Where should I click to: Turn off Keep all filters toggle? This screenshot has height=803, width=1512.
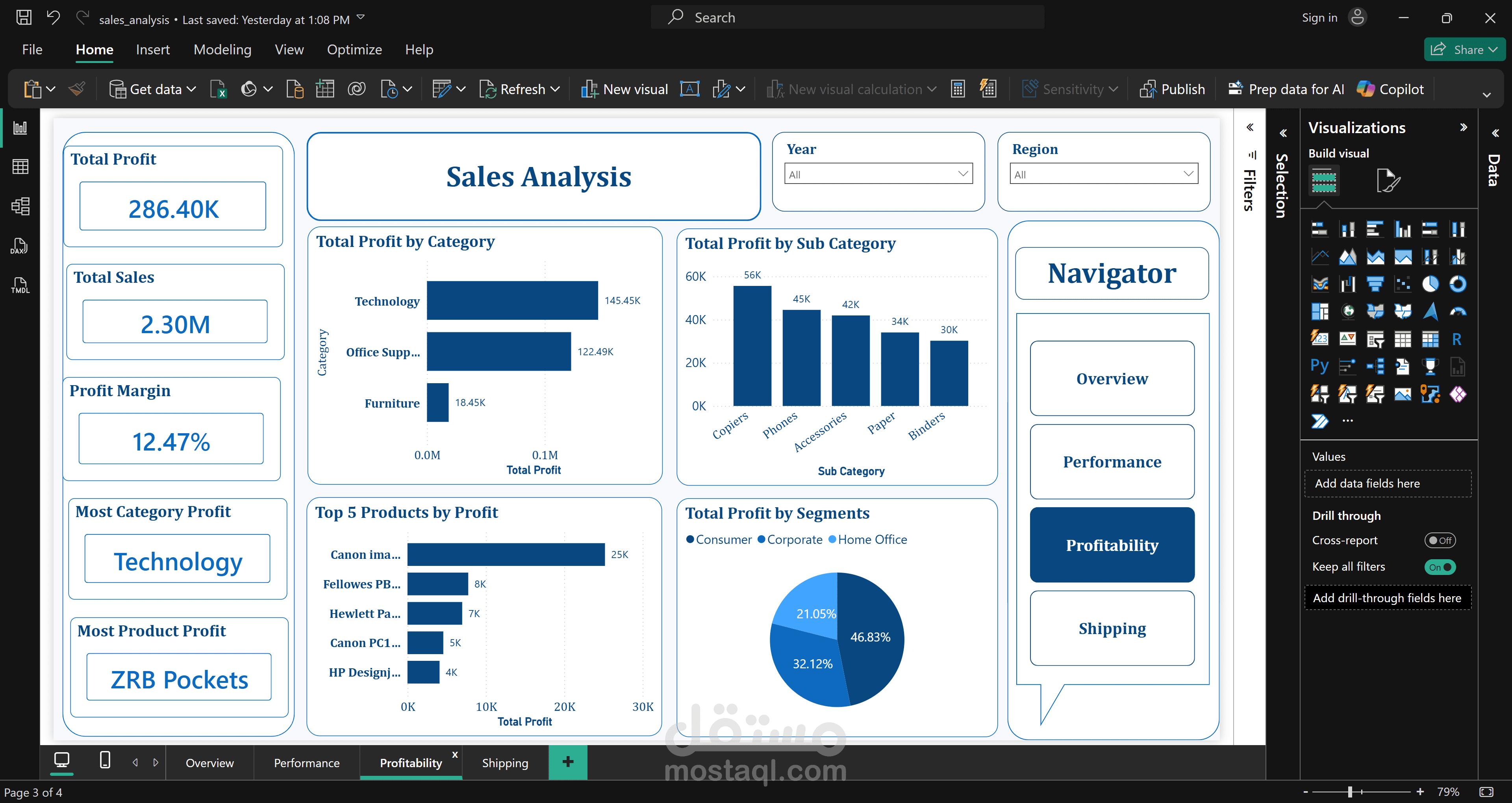pos(1440,567)
